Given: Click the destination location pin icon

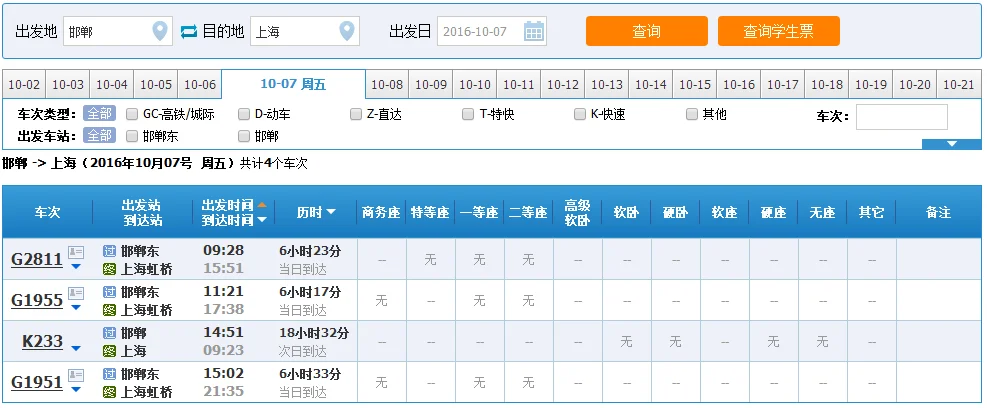Looking at the screenshot, I should pyautogui.click(x=347, y=31).
